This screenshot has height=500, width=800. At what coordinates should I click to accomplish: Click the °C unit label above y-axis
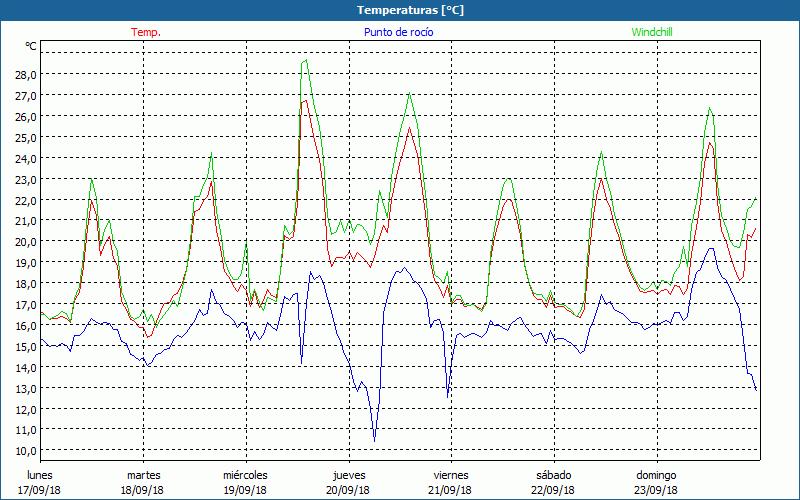click(x=31, y=46)
